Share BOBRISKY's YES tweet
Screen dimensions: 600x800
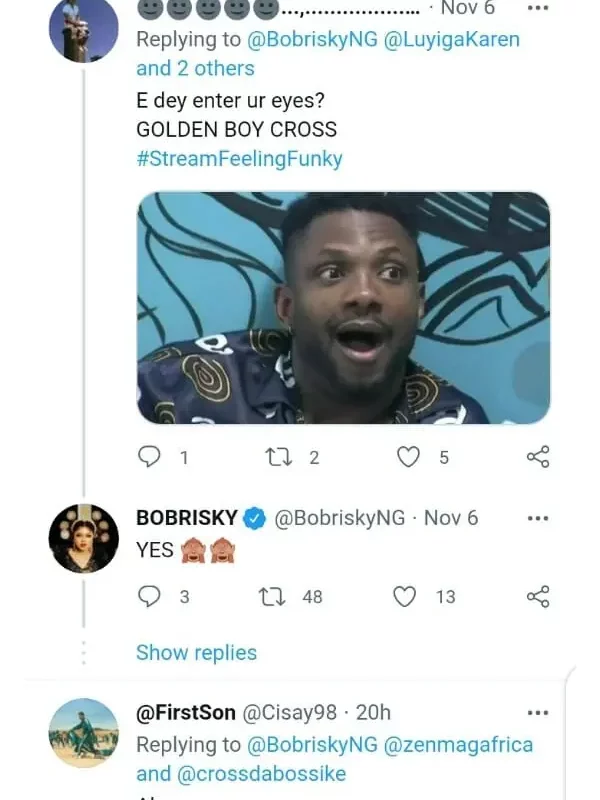(537, 596)
